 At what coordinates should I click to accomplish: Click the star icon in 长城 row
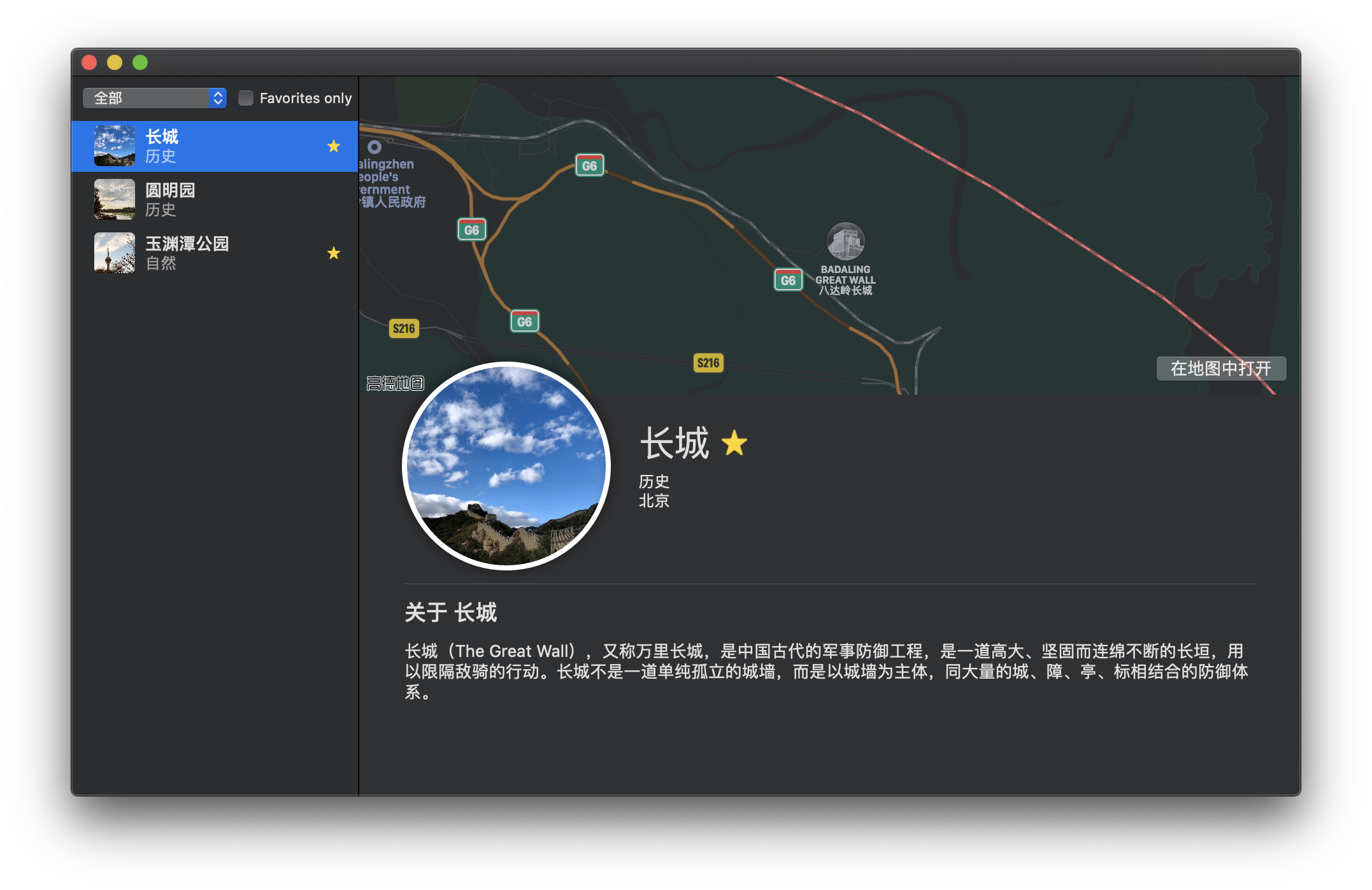(x=334, y=146)
